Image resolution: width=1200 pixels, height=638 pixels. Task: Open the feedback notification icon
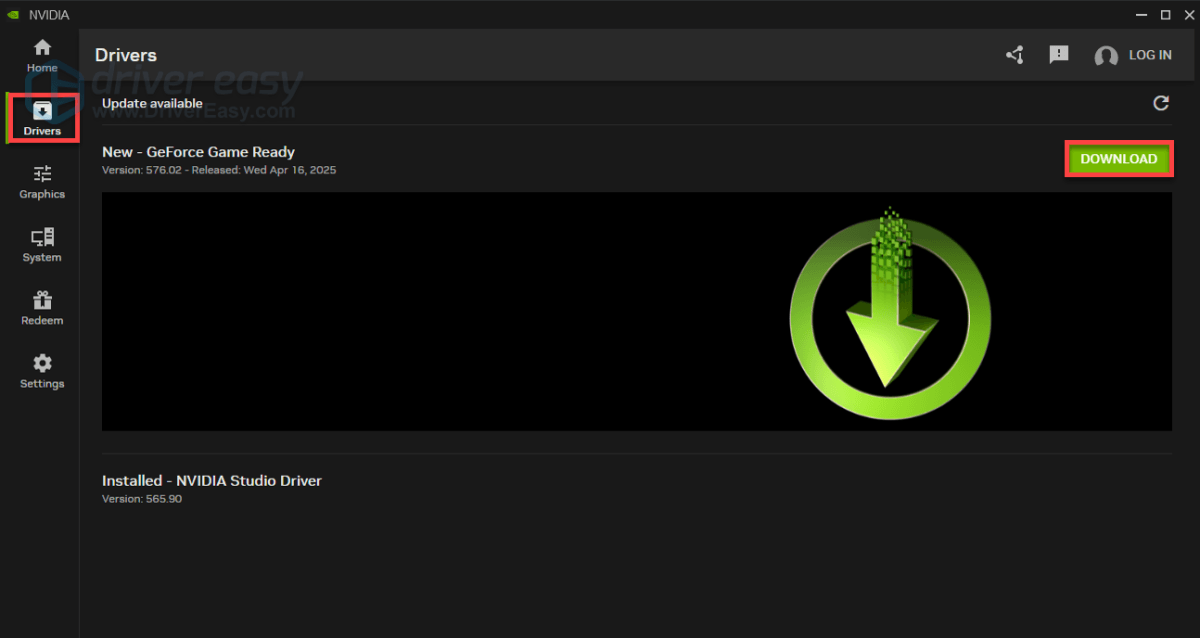[x=1059, y=55]
